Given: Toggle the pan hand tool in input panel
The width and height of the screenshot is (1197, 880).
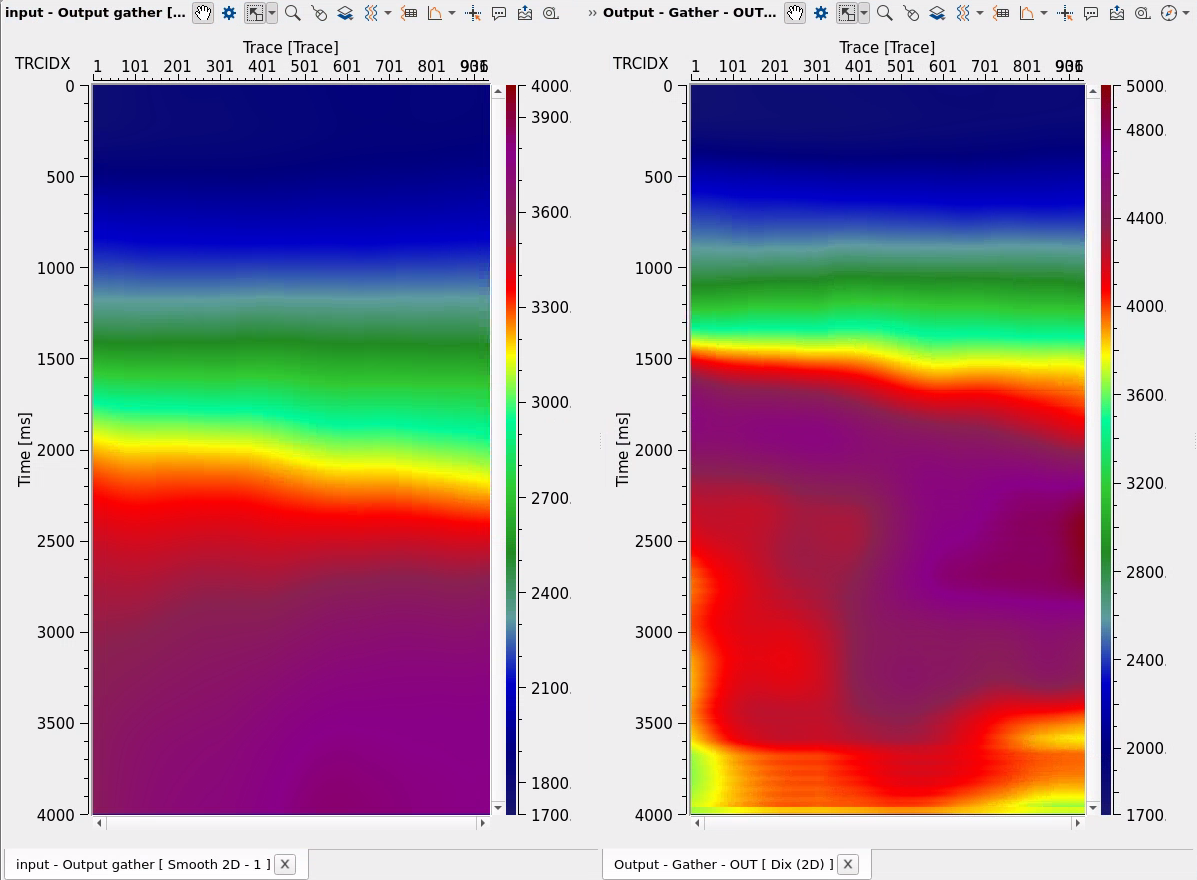Looking at the screenshot, I should (203, 13).
